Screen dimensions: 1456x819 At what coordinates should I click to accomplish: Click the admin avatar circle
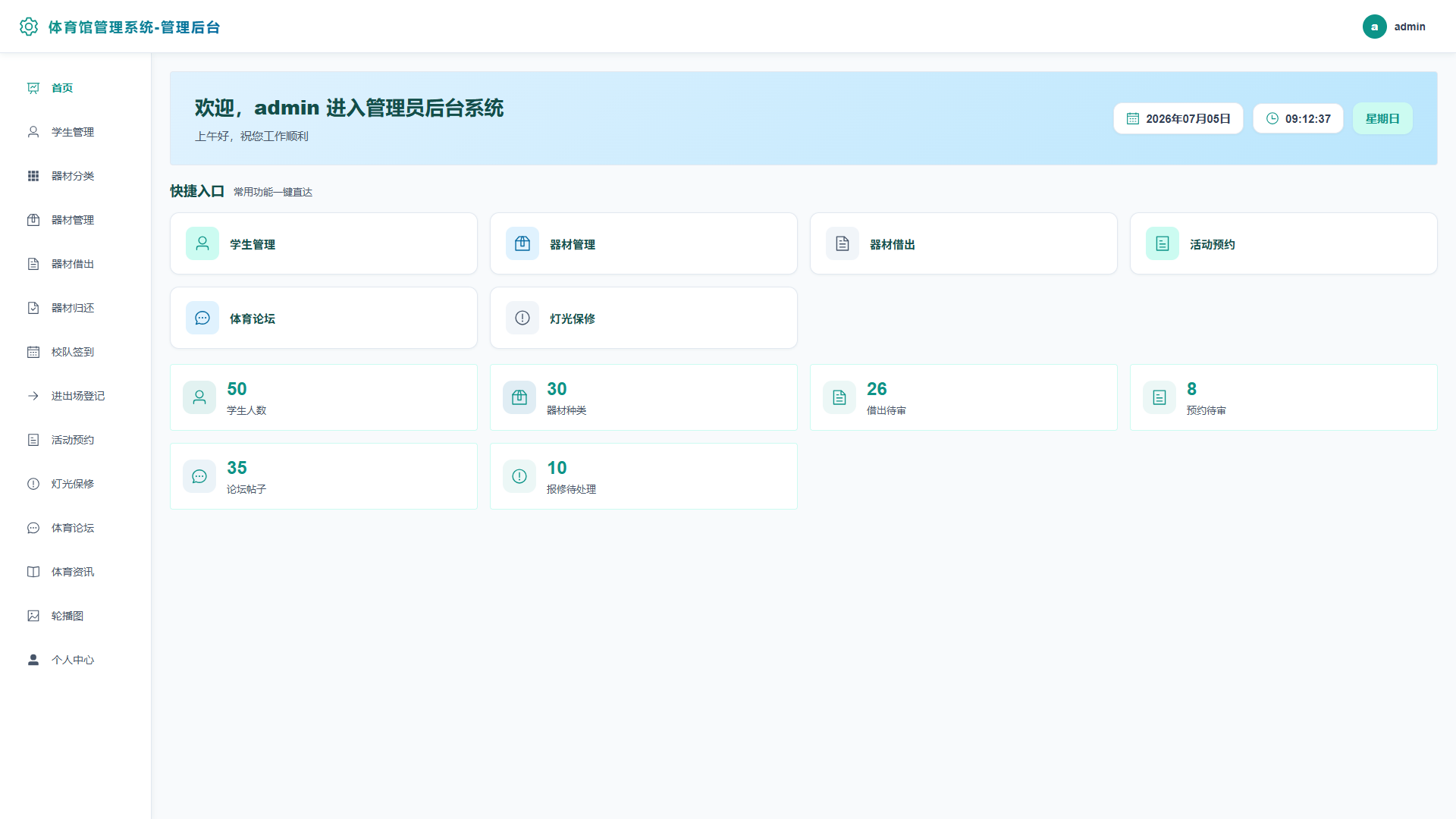(1374, 27)
